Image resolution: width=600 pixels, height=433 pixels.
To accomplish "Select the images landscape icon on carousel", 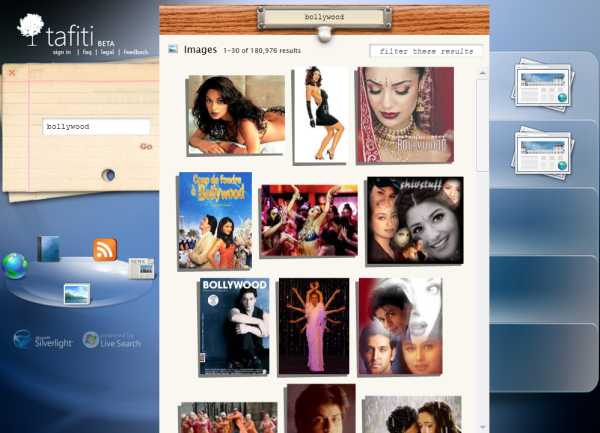I will coord(77,294).
